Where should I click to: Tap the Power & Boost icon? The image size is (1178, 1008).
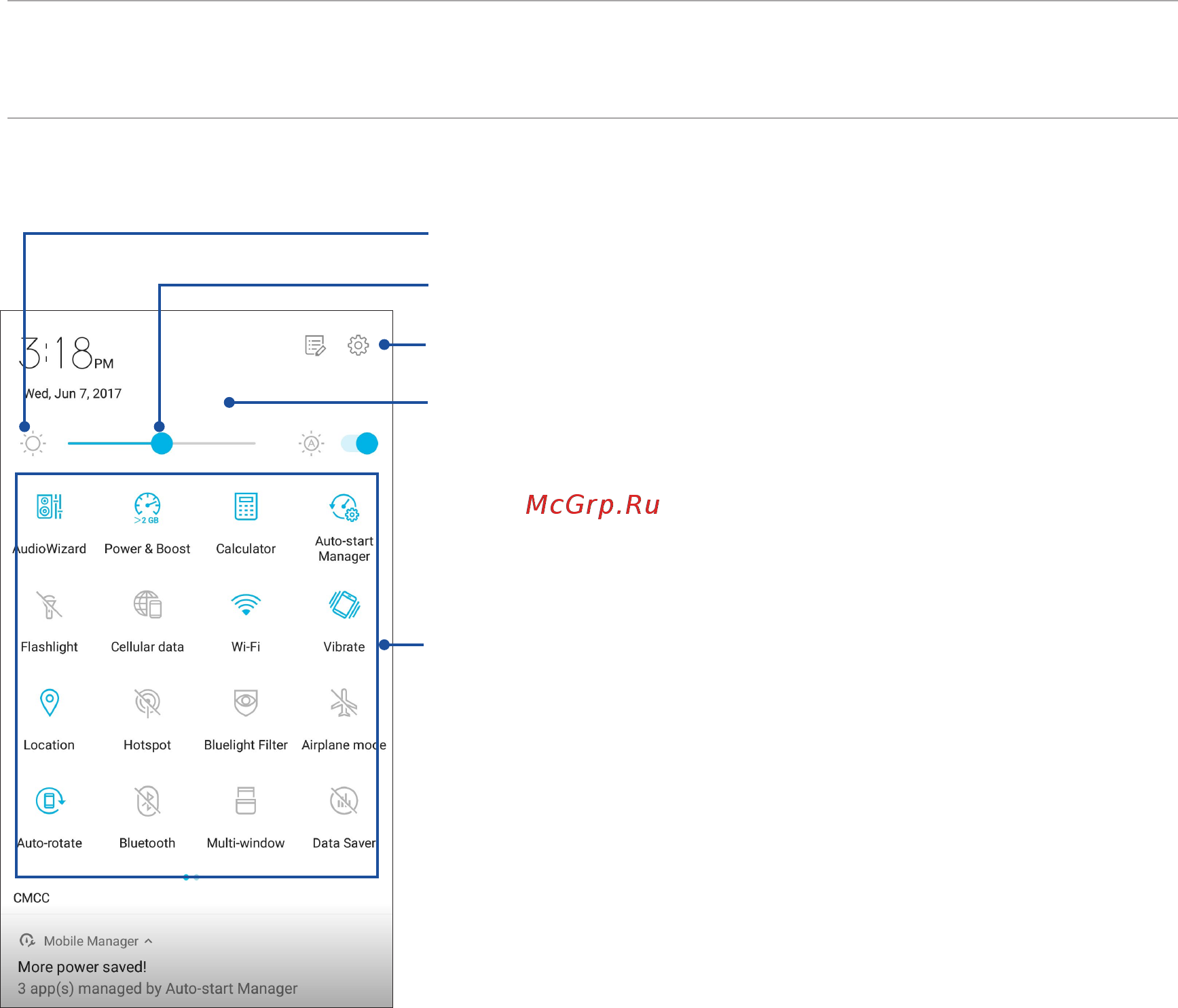147,507
